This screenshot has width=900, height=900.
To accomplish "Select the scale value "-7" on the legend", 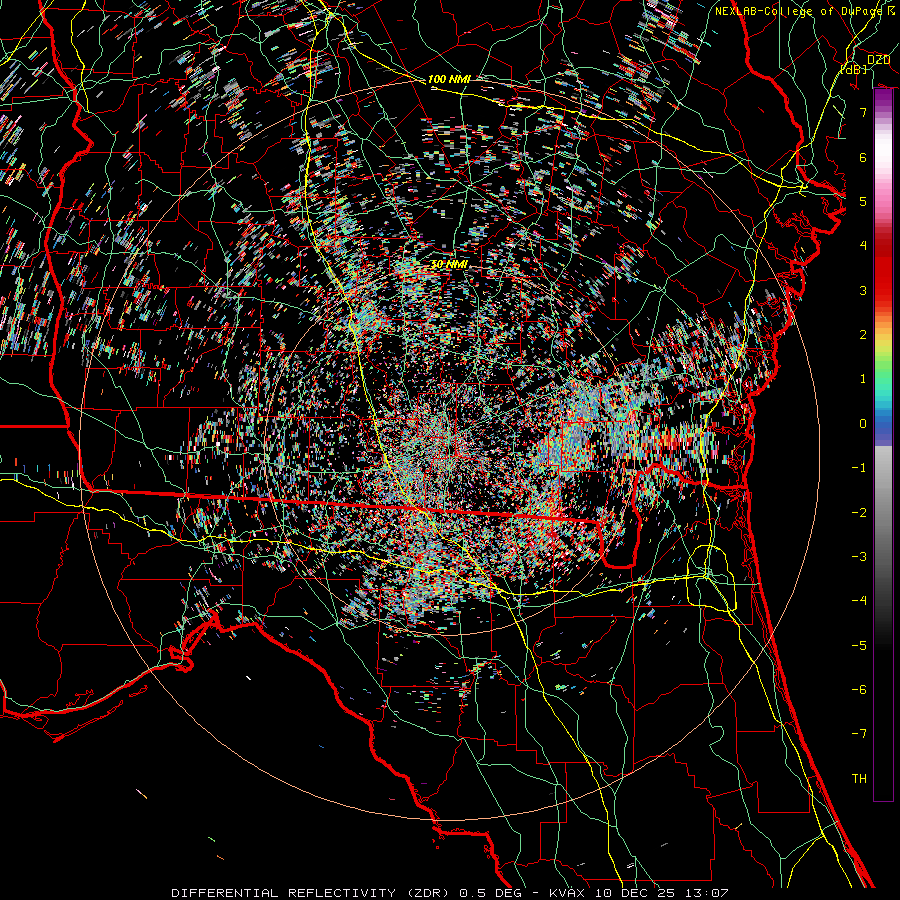I will coord(859,734).
